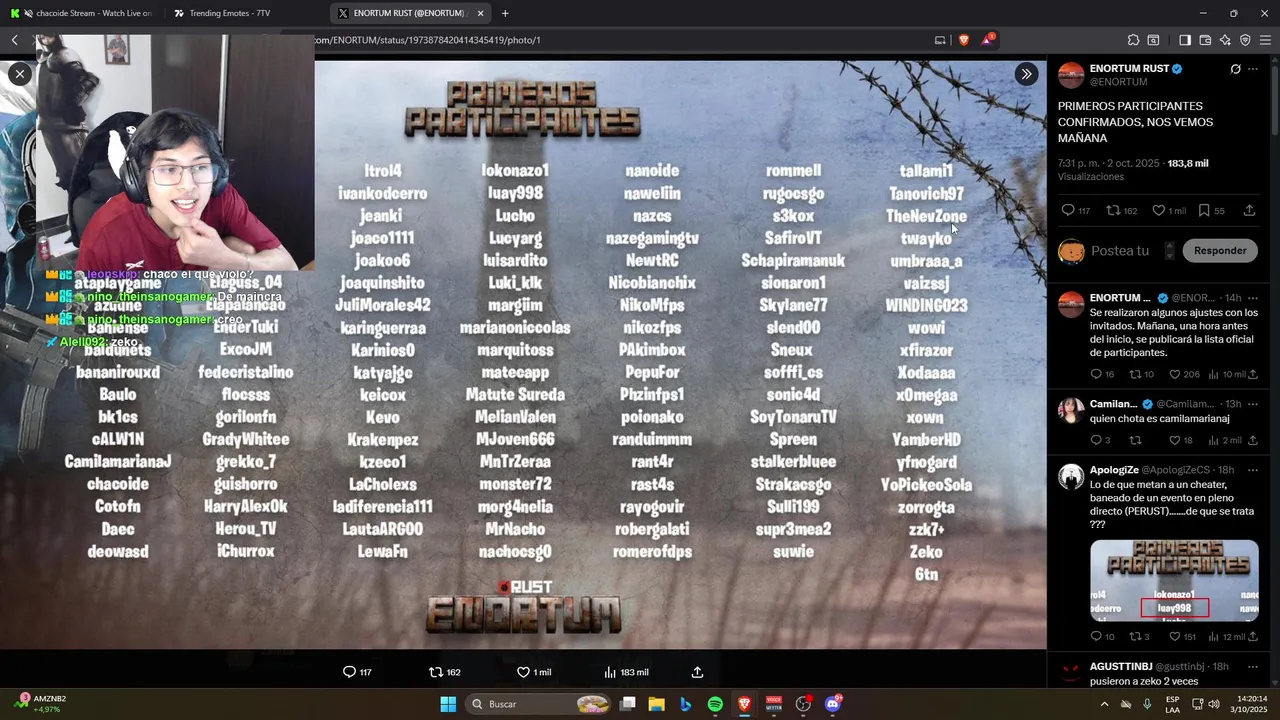Open the Brave Wallet icon
Image resolution: width=1280 pixels, height=720 pixels.
click(1205, 40)
